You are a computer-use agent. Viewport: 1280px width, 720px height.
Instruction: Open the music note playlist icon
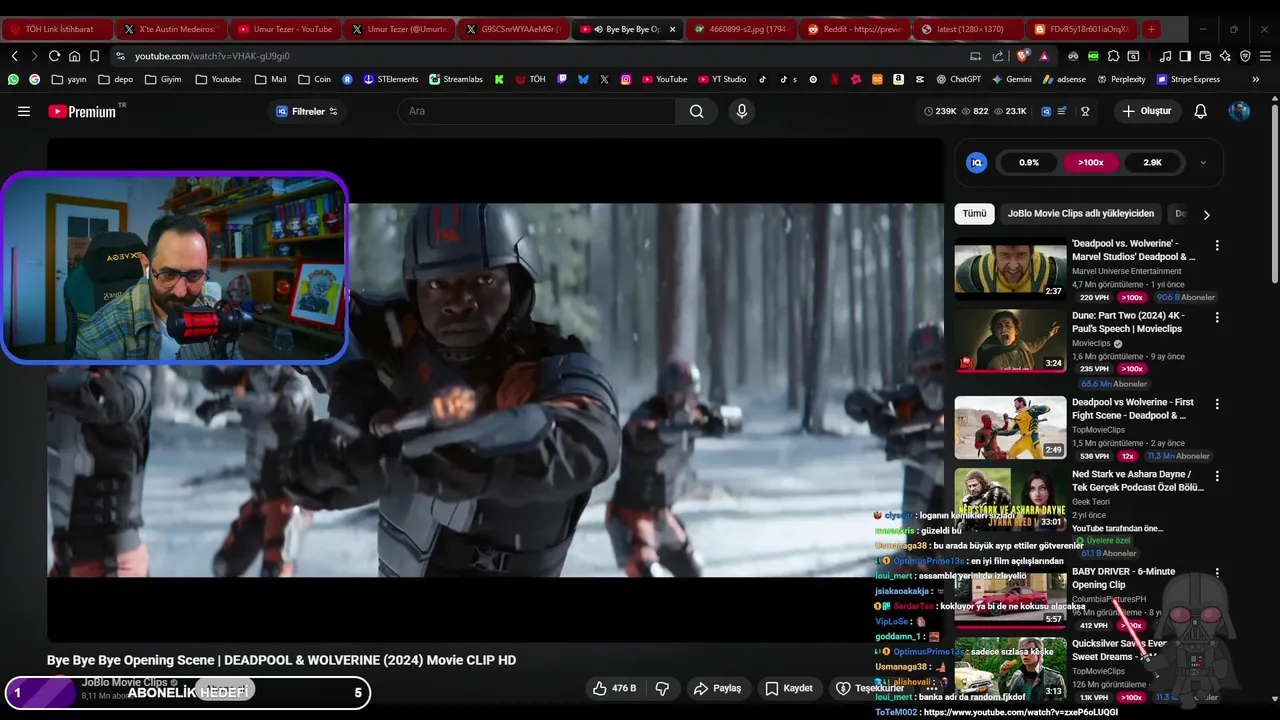click(x=1165, y=56)
